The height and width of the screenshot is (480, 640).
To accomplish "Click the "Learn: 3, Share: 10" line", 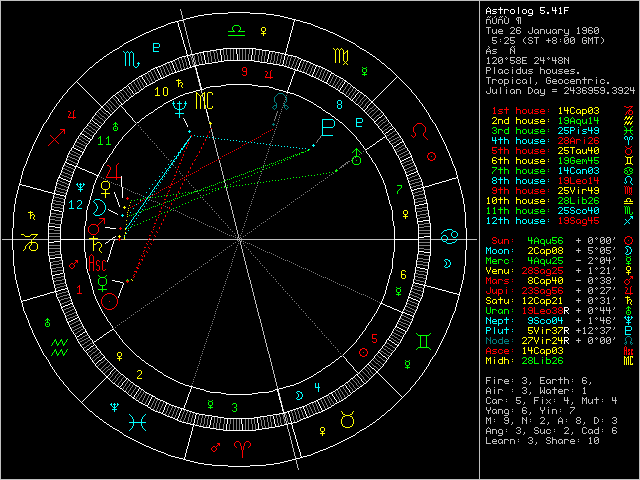I will tap(542, 441).
